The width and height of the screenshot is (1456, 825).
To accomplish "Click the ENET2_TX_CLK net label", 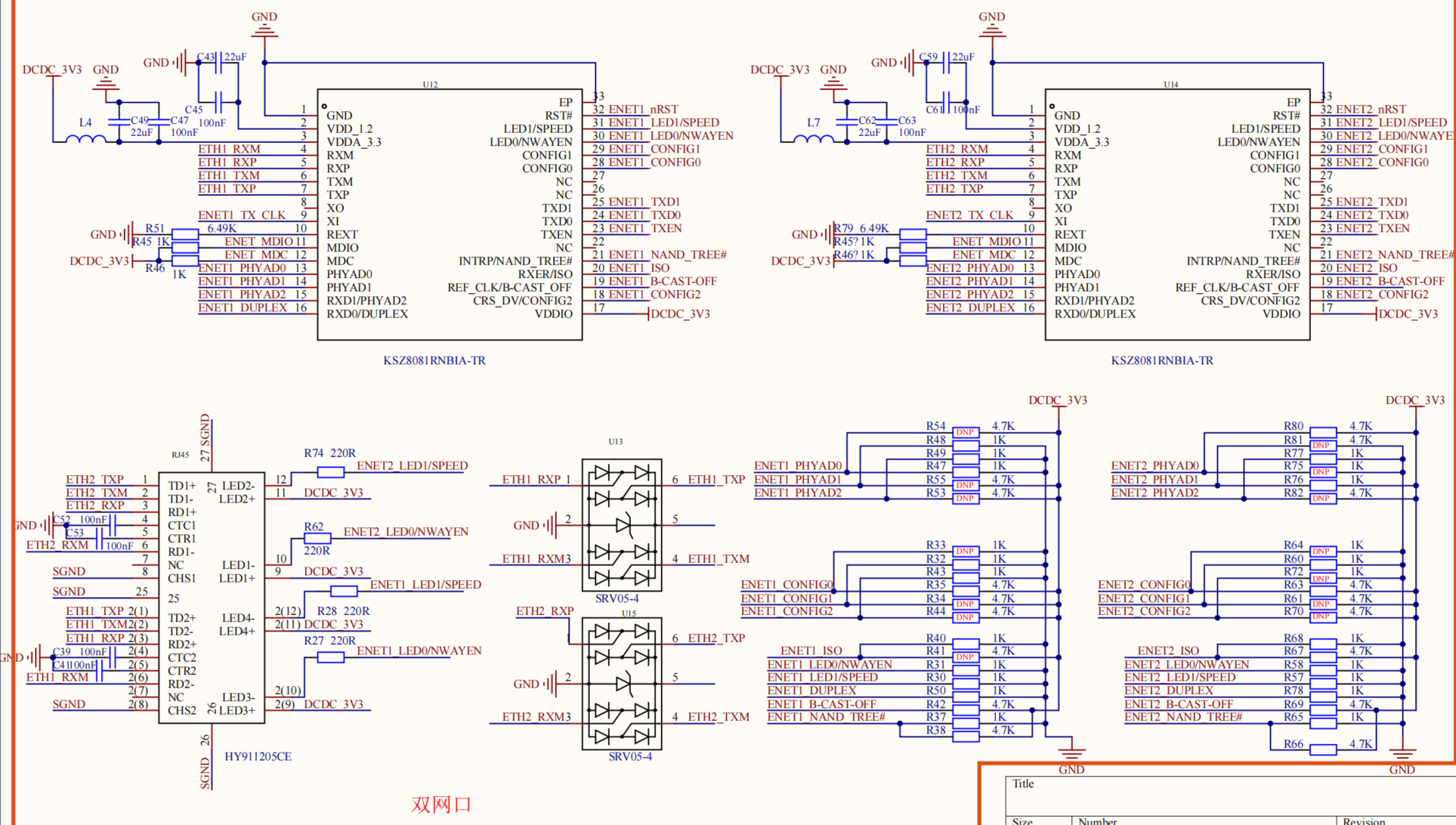I will [x=970, y=215].
